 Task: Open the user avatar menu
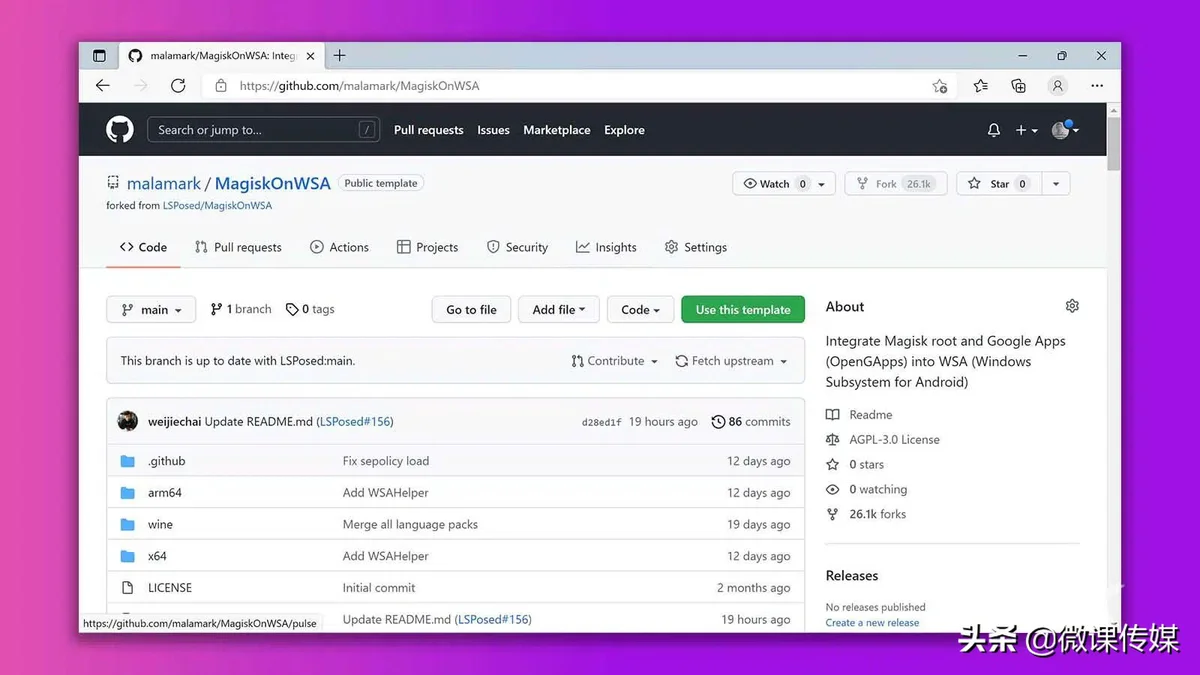[1065, 130]
